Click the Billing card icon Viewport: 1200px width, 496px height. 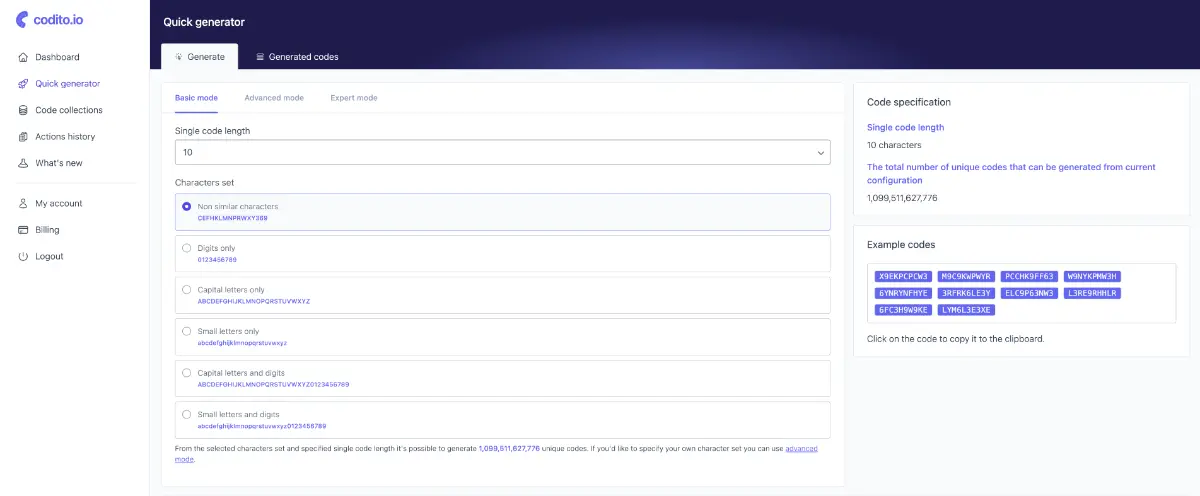pyautogui.click(x=23, y=230)
